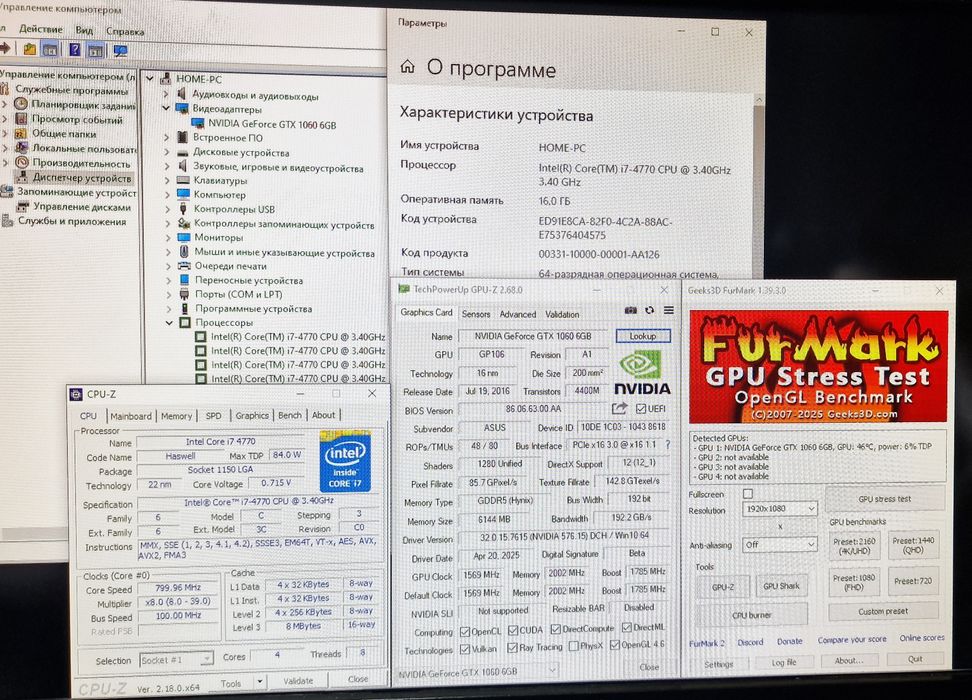Open the GPU-Z hamburger menu icon

point(669,310)
